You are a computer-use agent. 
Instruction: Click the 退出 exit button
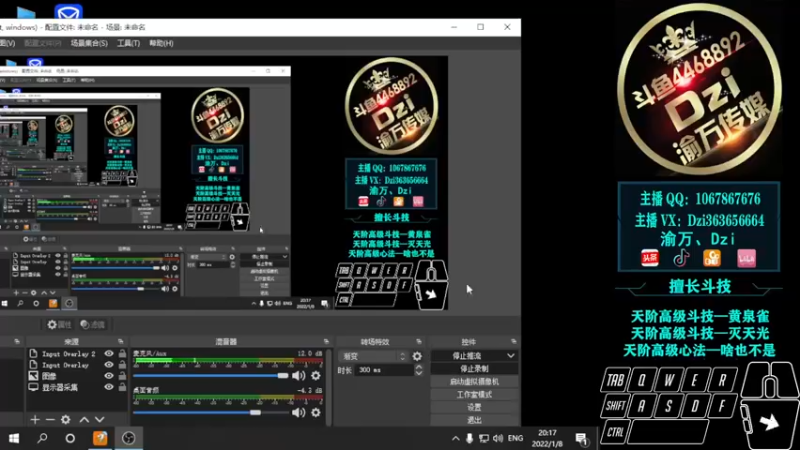pyautogui.click(x=474, y=420)
